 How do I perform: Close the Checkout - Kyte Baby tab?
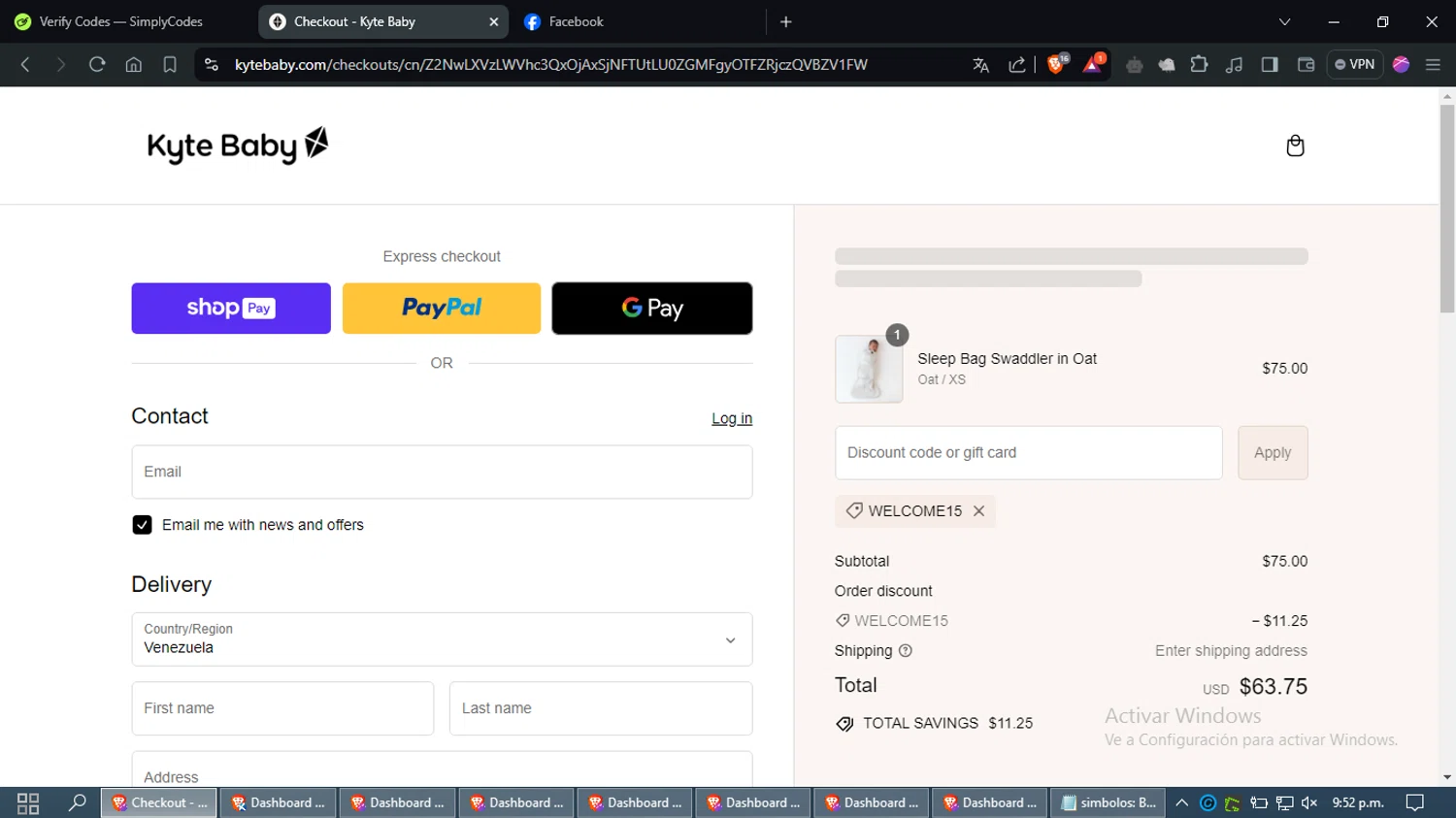(x=493, y=21)
